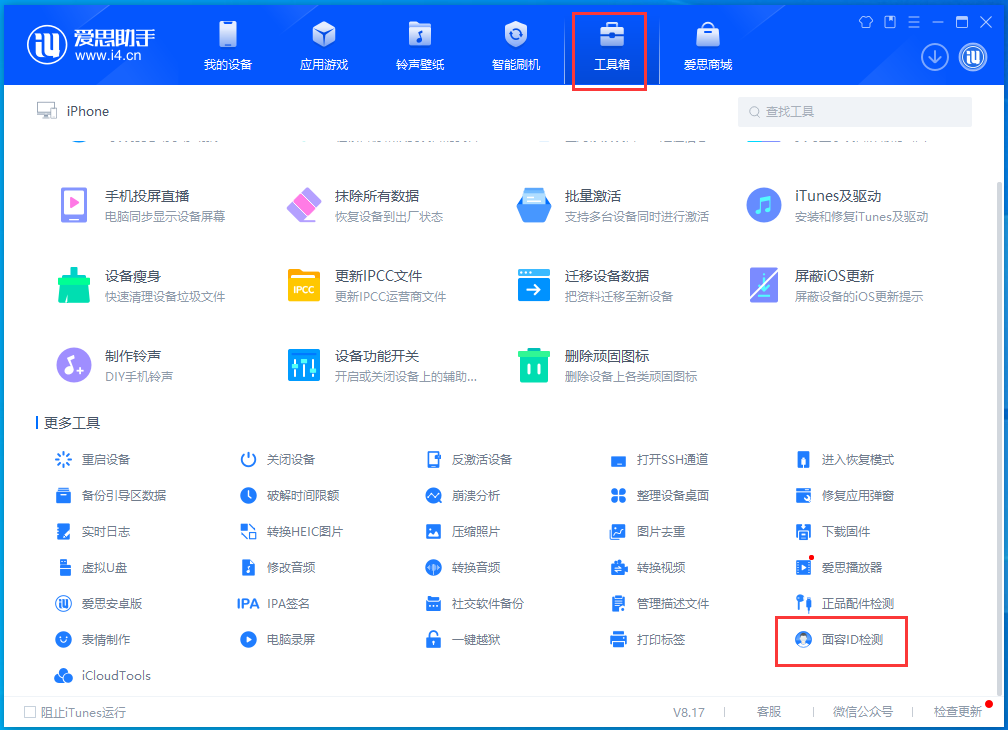1008x730 pixels.
Task: Open the download manager arrow icon
Action: 934,57
